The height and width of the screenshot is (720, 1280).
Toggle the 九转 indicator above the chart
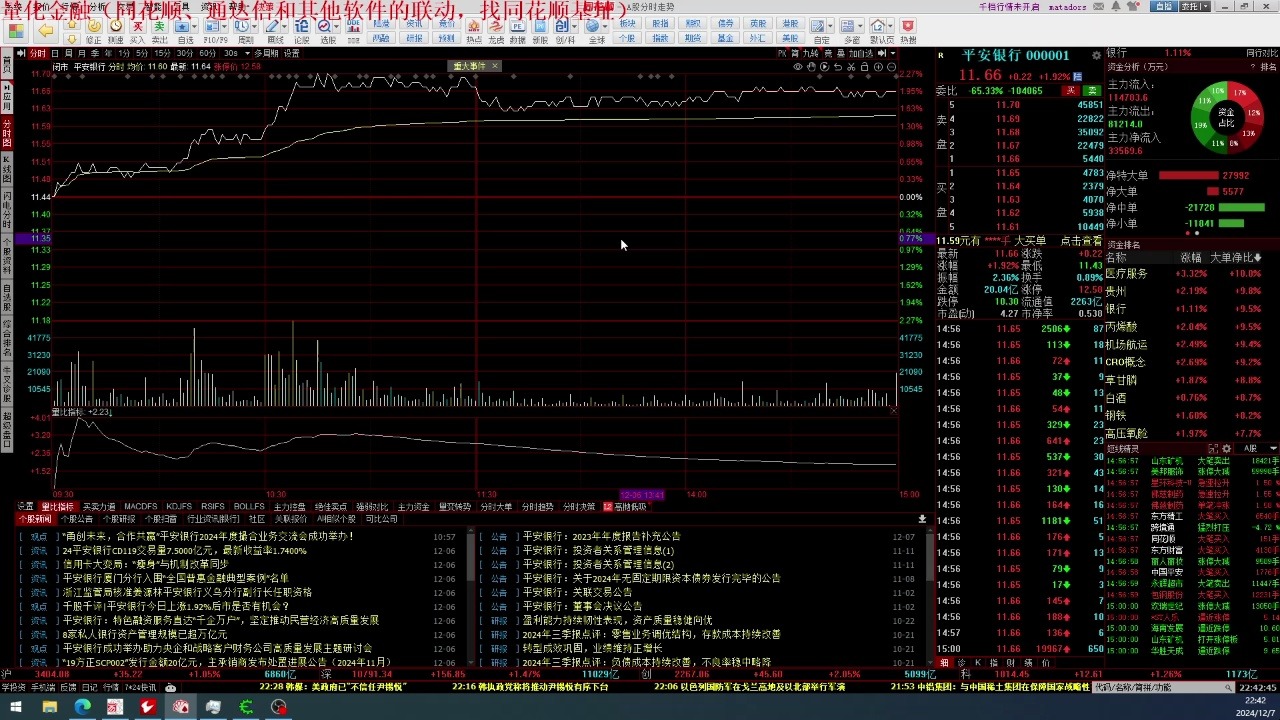810,53
